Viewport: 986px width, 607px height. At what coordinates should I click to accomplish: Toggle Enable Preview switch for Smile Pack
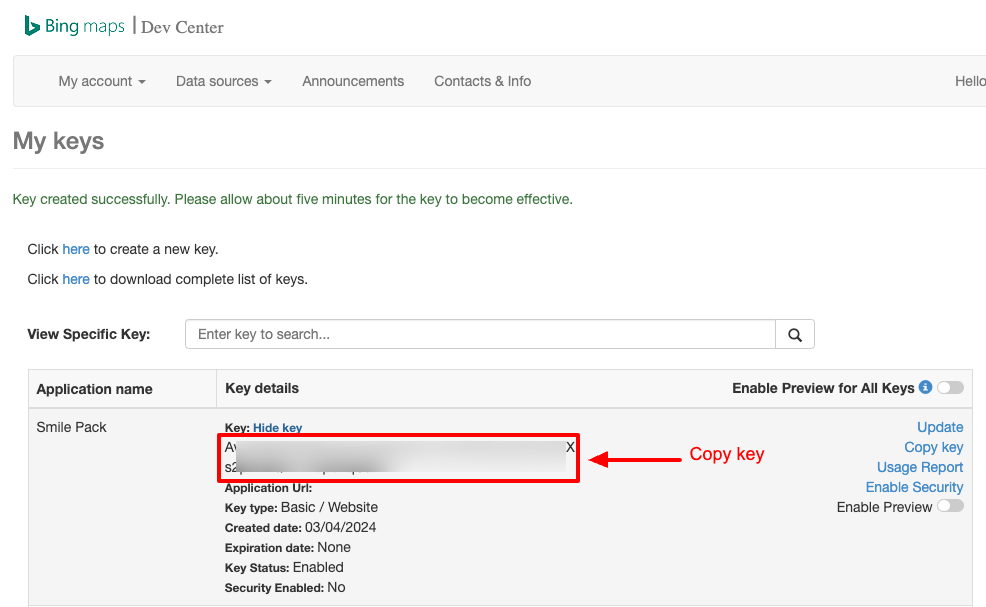950,506
